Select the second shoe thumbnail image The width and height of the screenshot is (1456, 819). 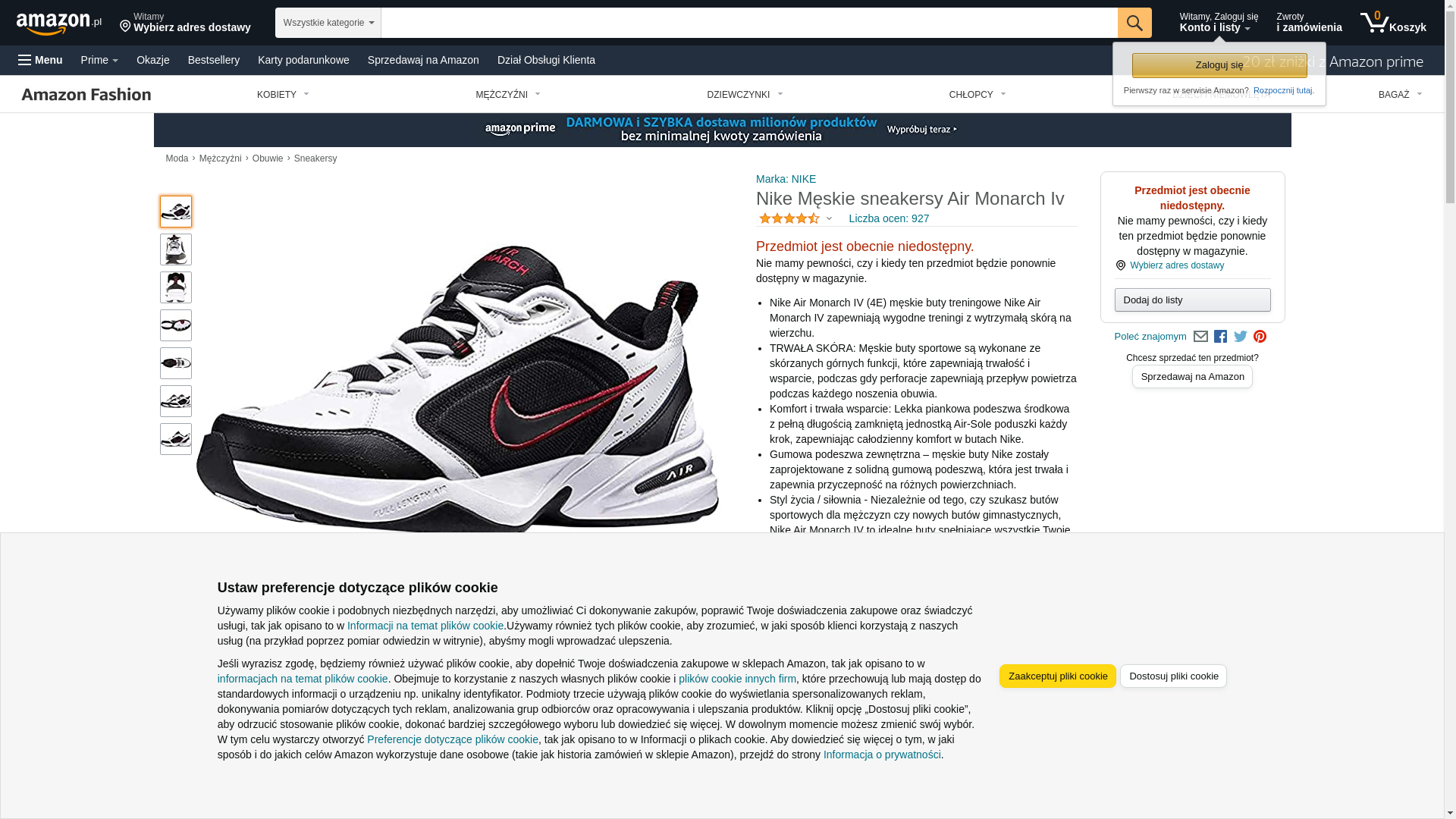click(x=176, y=249)
